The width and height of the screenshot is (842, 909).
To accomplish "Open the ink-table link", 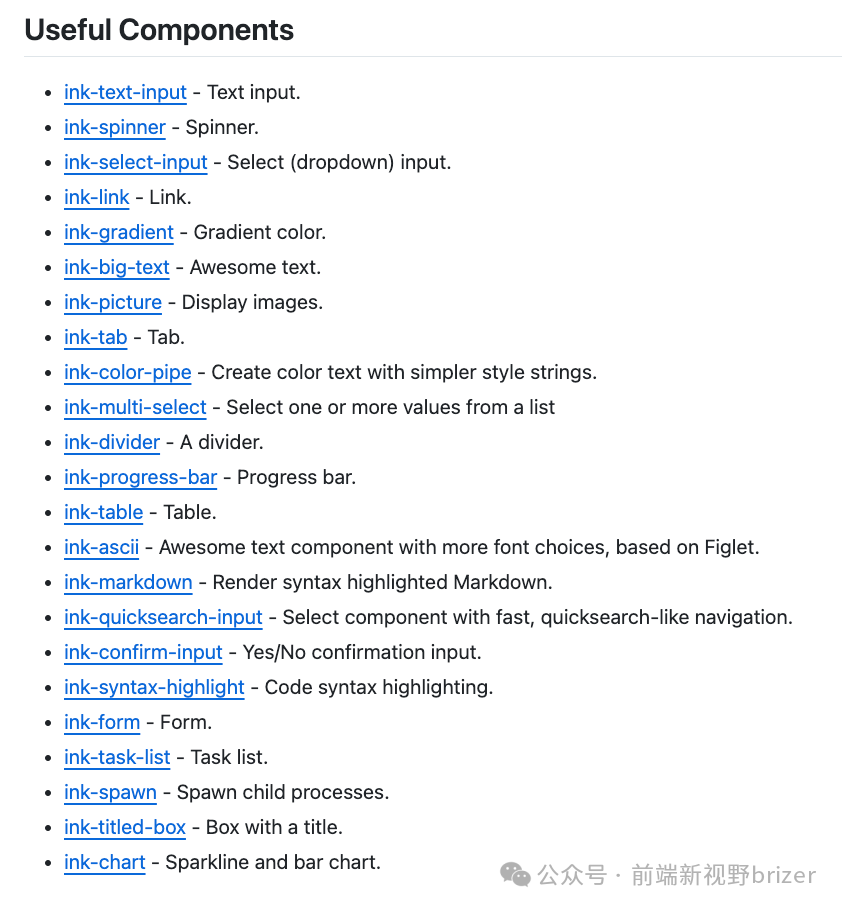I will coord(103,512).
